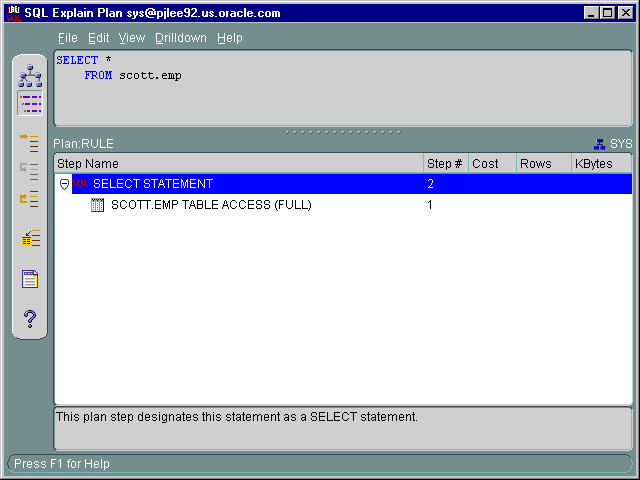
Task: Click the step forward arrow icon
Action: tap(30, 142)
